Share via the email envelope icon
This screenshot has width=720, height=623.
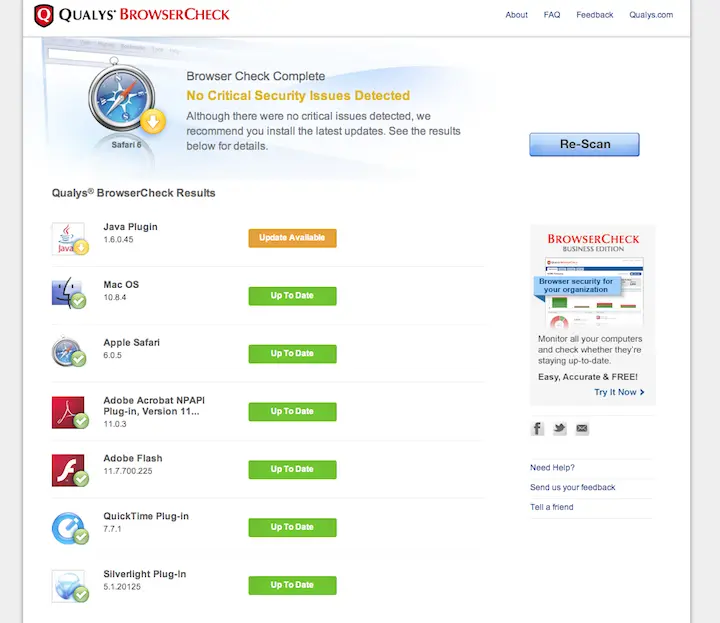[x=582, y=428]
